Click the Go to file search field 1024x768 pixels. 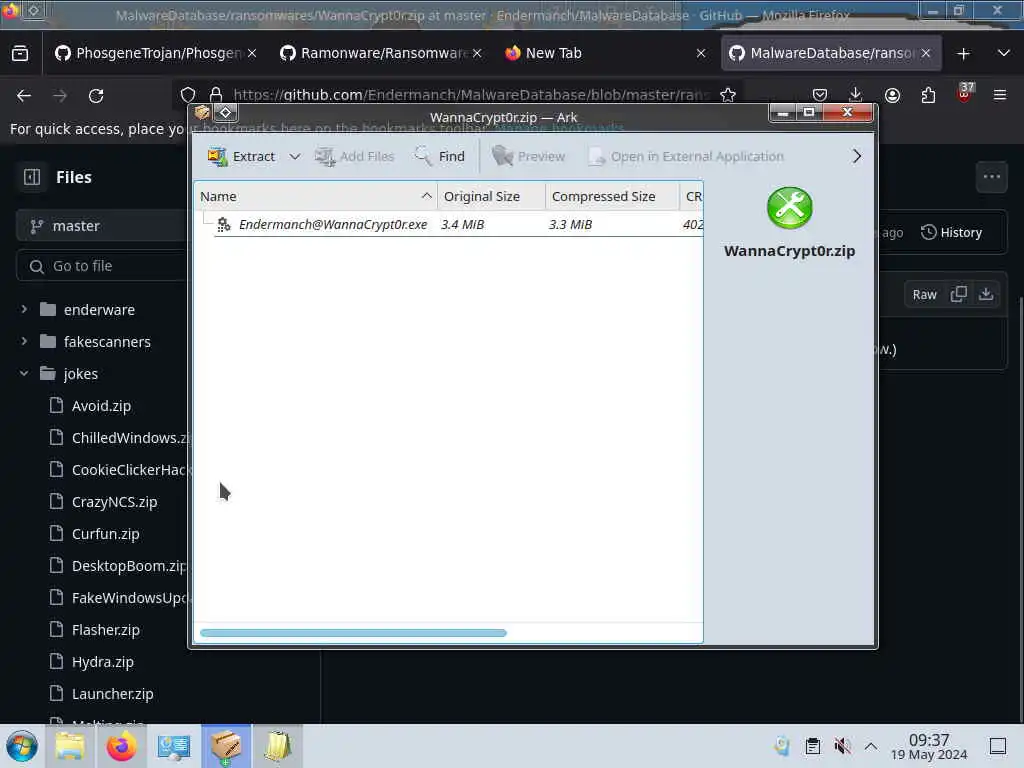(x=101, y=266)
